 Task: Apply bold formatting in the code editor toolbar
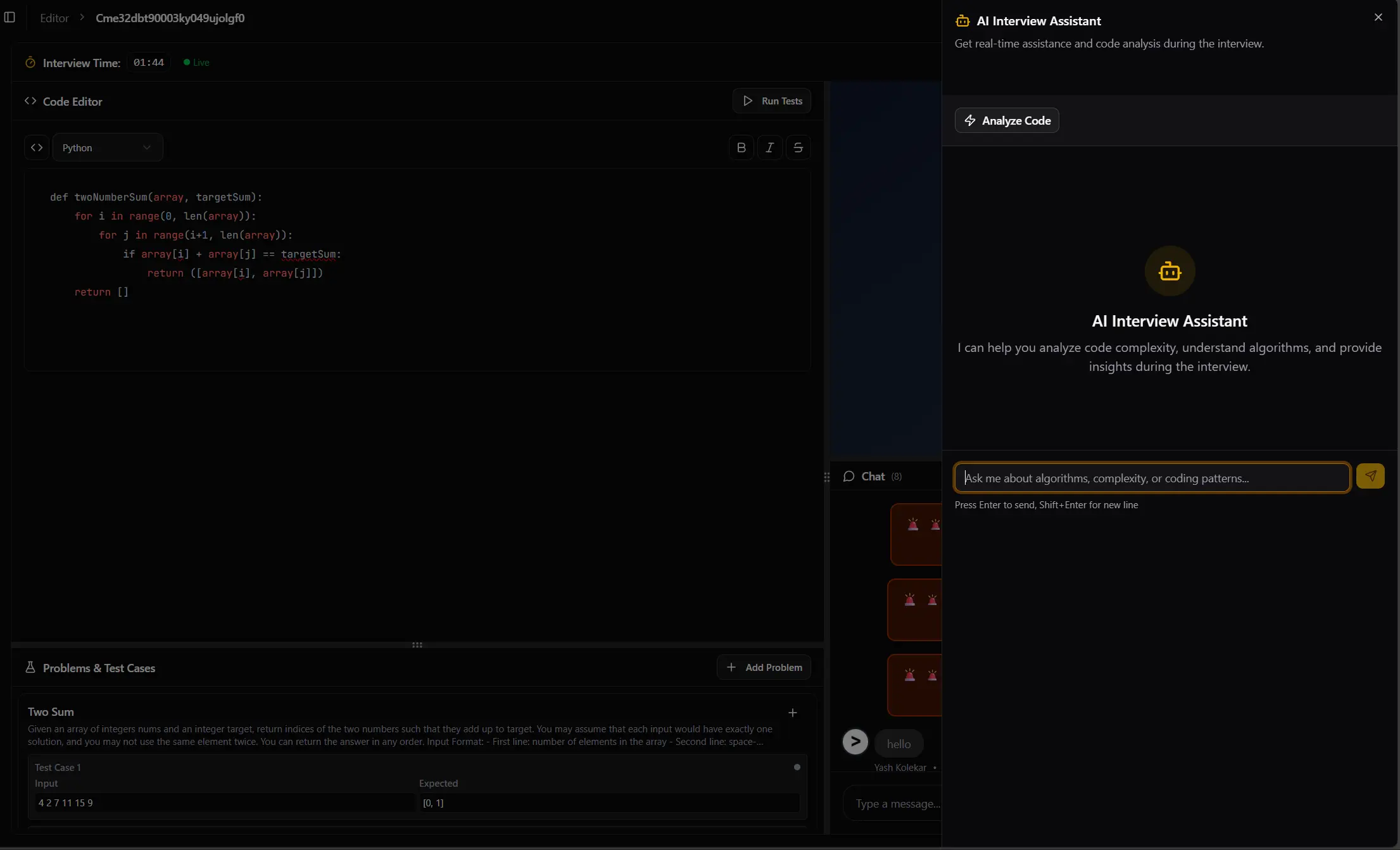pos(741,147)
